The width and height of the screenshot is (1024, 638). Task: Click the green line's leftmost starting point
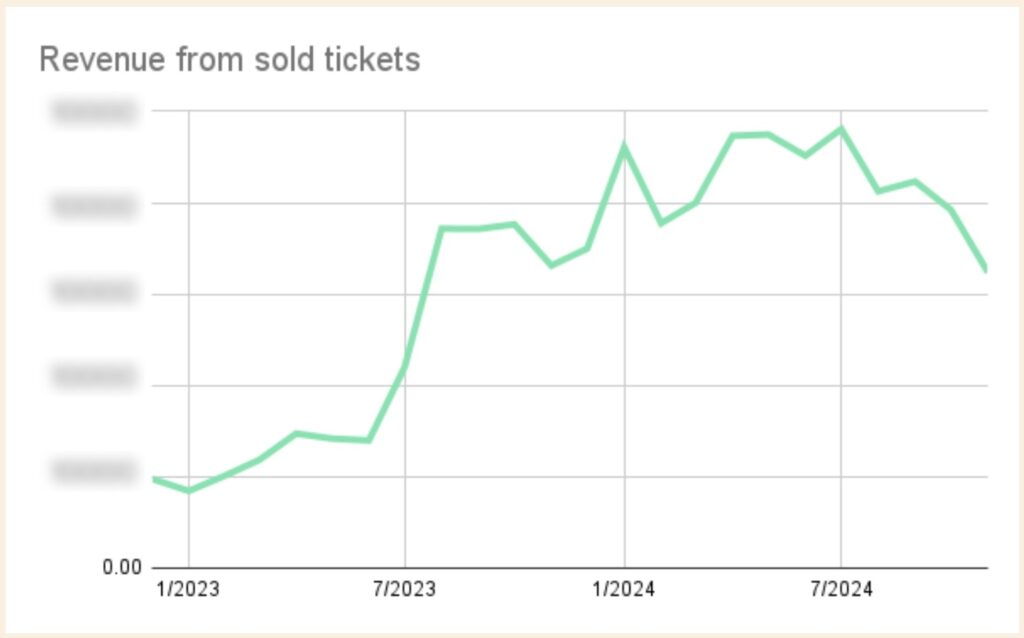pos(154,479)
